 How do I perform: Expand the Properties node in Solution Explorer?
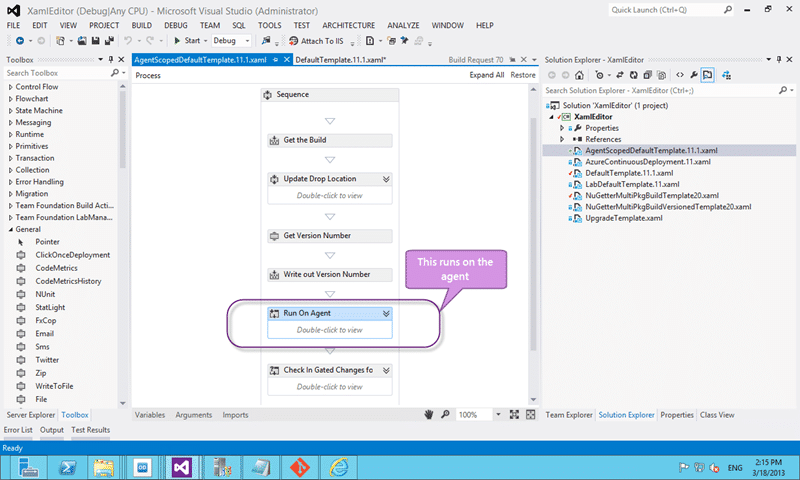tap(562, 128)
